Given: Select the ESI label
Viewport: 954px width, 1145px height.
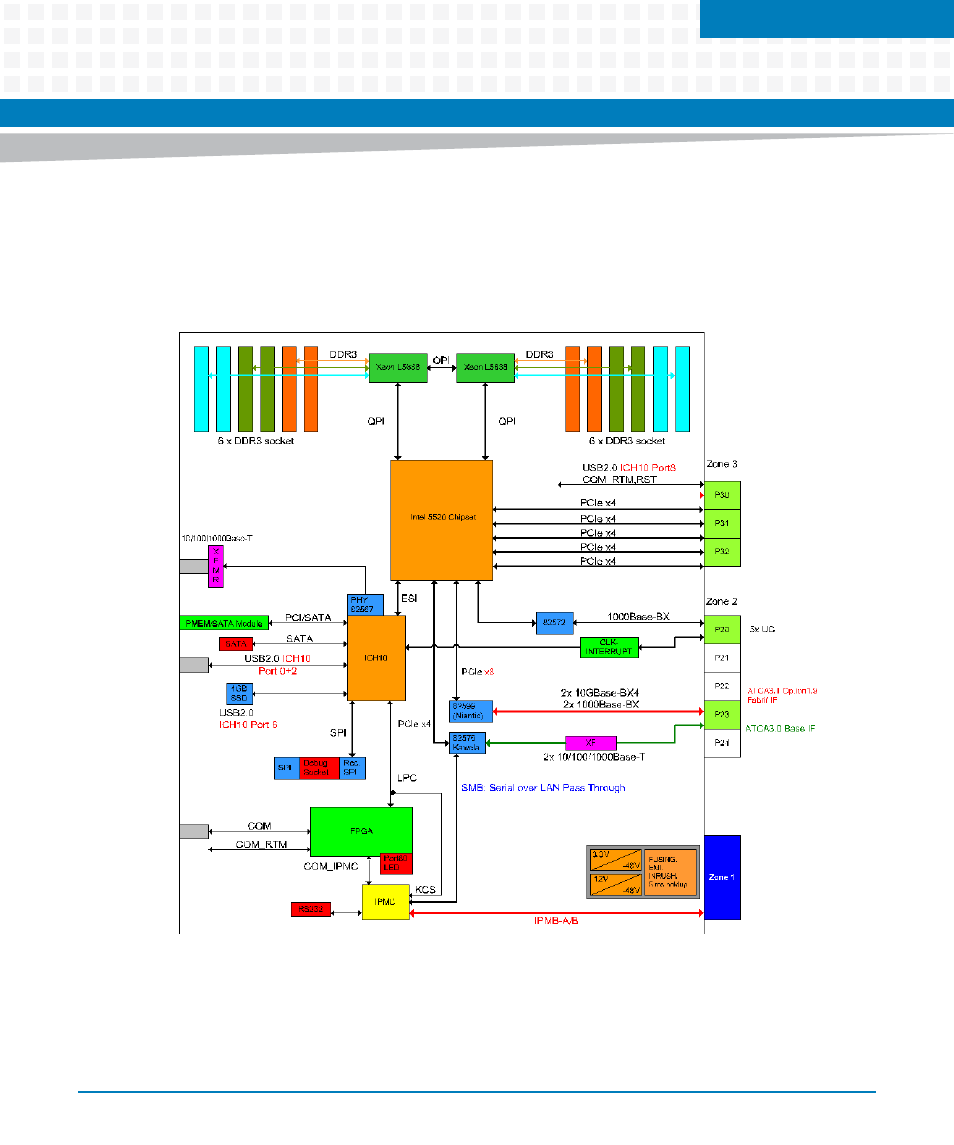Looking at the screenshot, I should tap(409, 598).
